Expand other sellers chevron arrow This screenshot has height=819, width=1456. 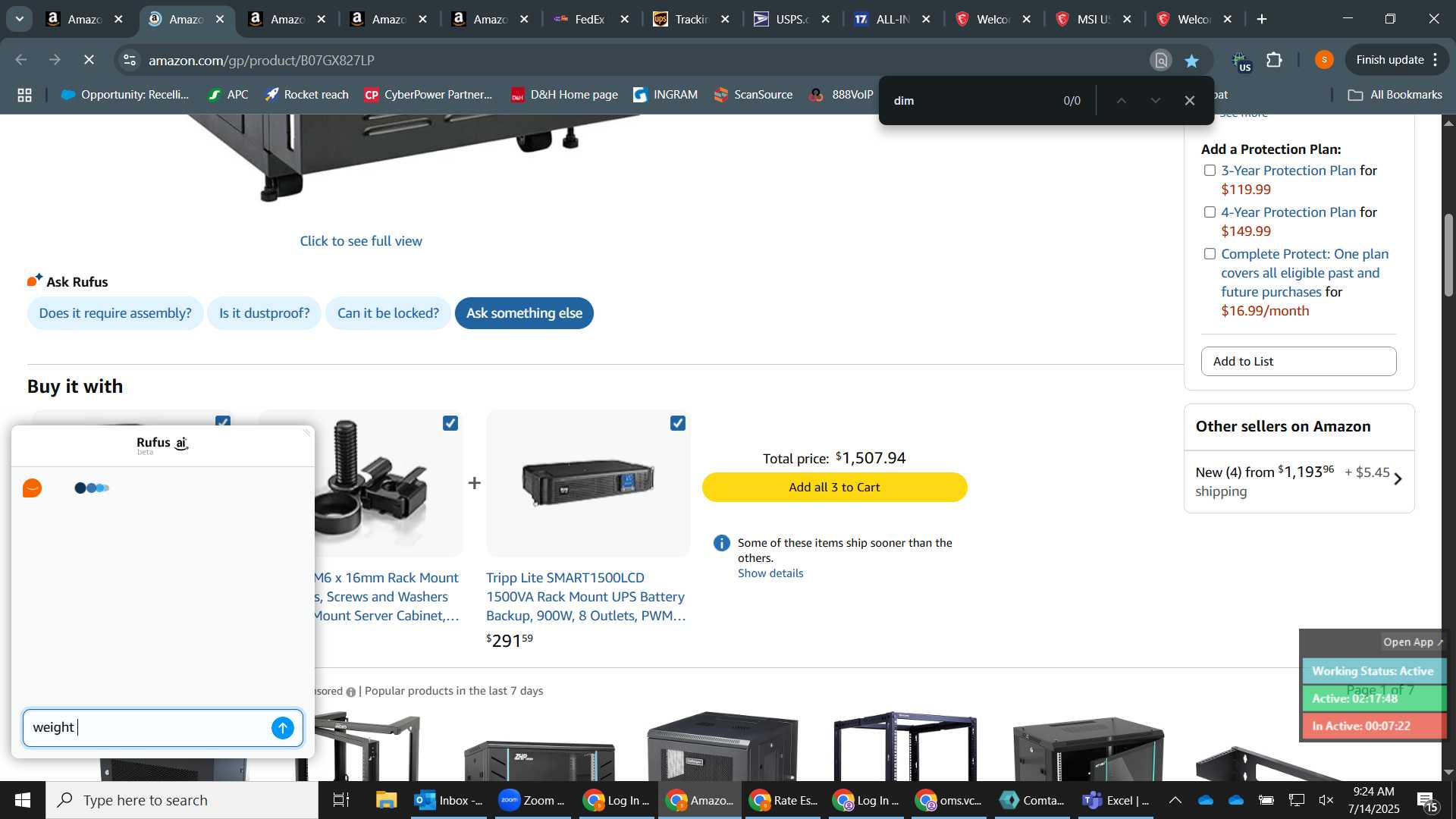[1398, 479]
